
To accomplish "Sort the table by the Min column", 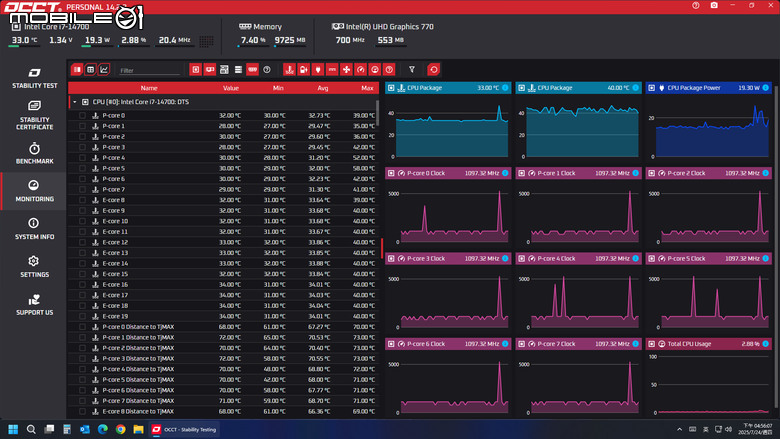I will click(278, 88).
